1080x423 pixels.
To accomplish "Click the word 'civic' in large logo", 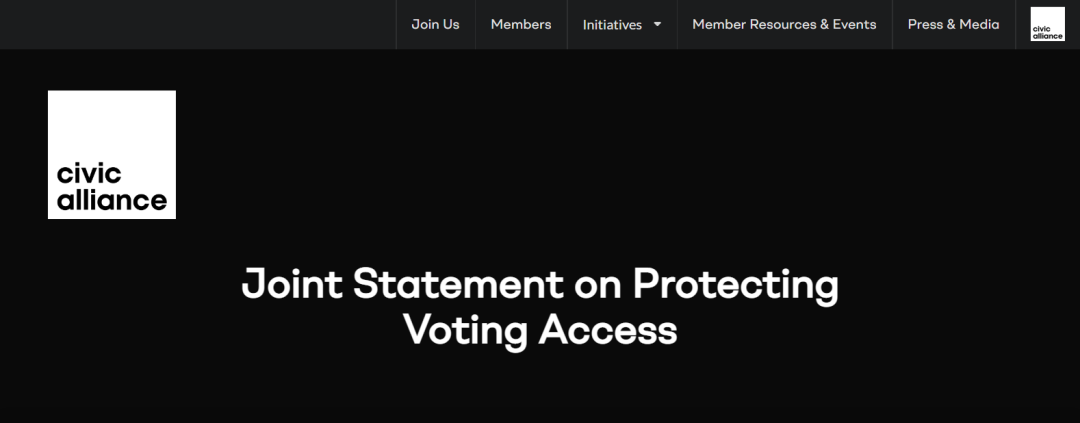I will (x=90, y=176).
